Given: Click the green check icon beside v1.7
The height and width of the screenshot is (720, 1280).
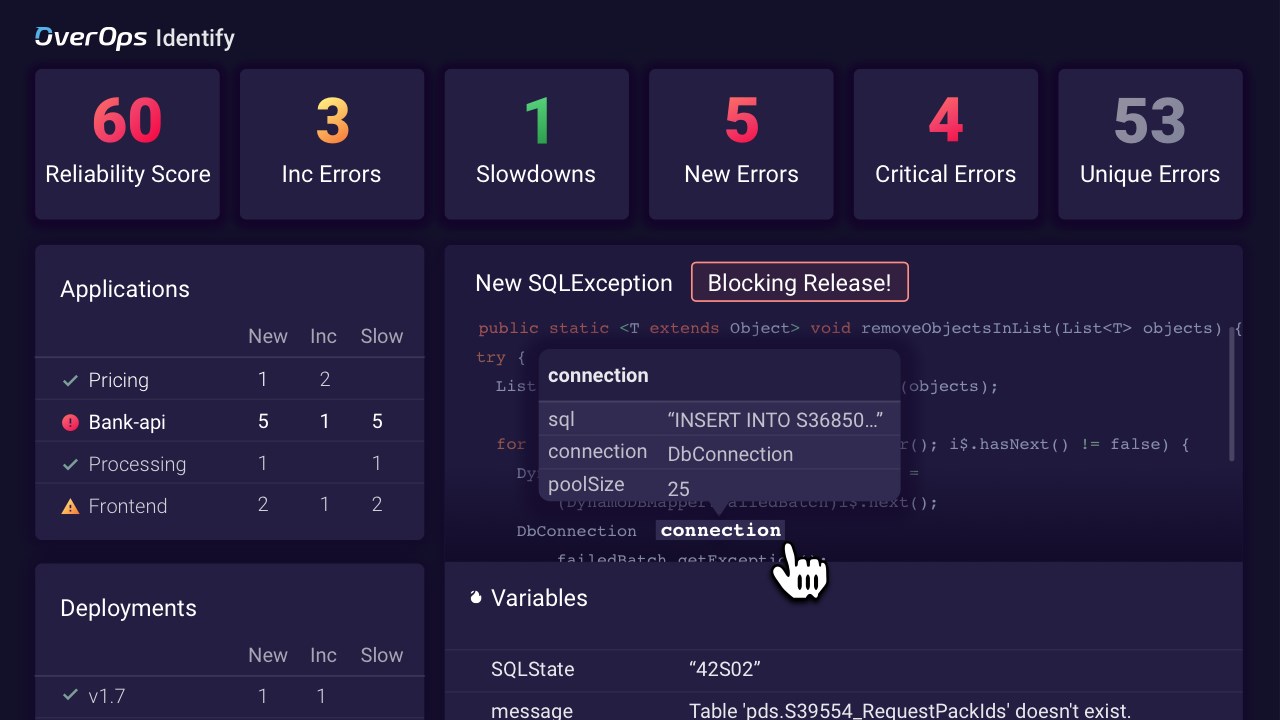Looking at the screenshot, I should point(70,695).
